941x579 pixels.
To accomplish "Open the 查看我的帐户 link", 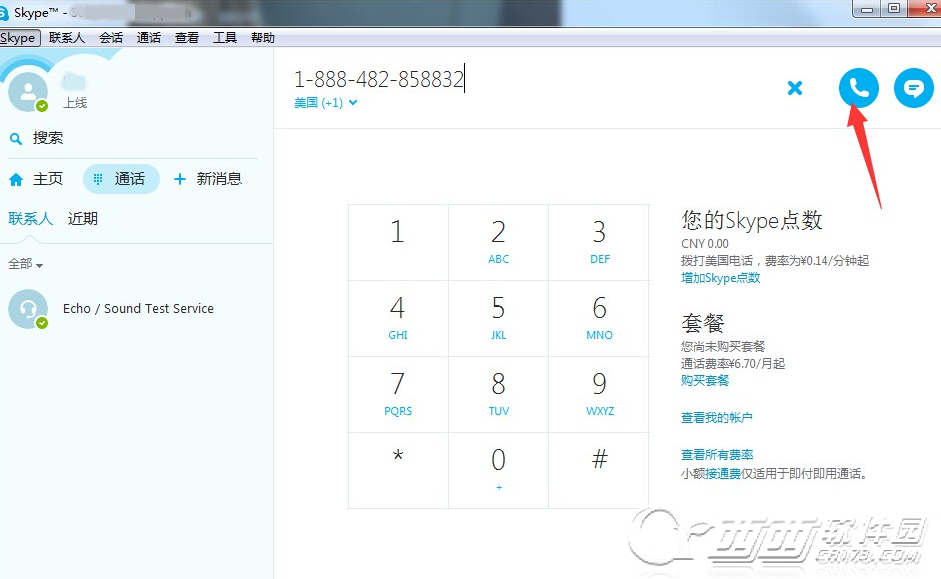I will point(717,418).
